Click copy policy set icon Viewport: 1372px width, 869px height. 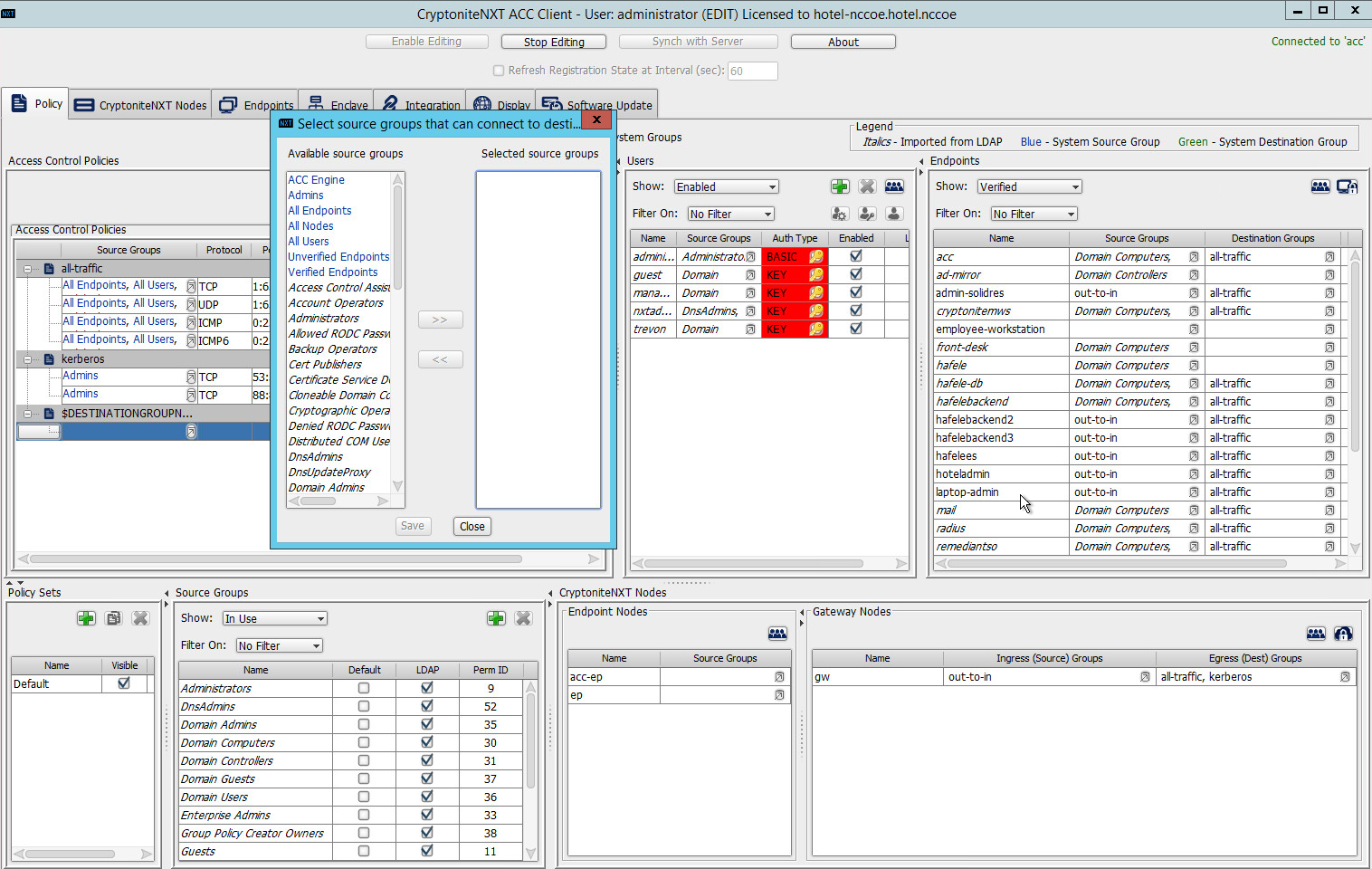pyautogui.click(x=113, y=618)
